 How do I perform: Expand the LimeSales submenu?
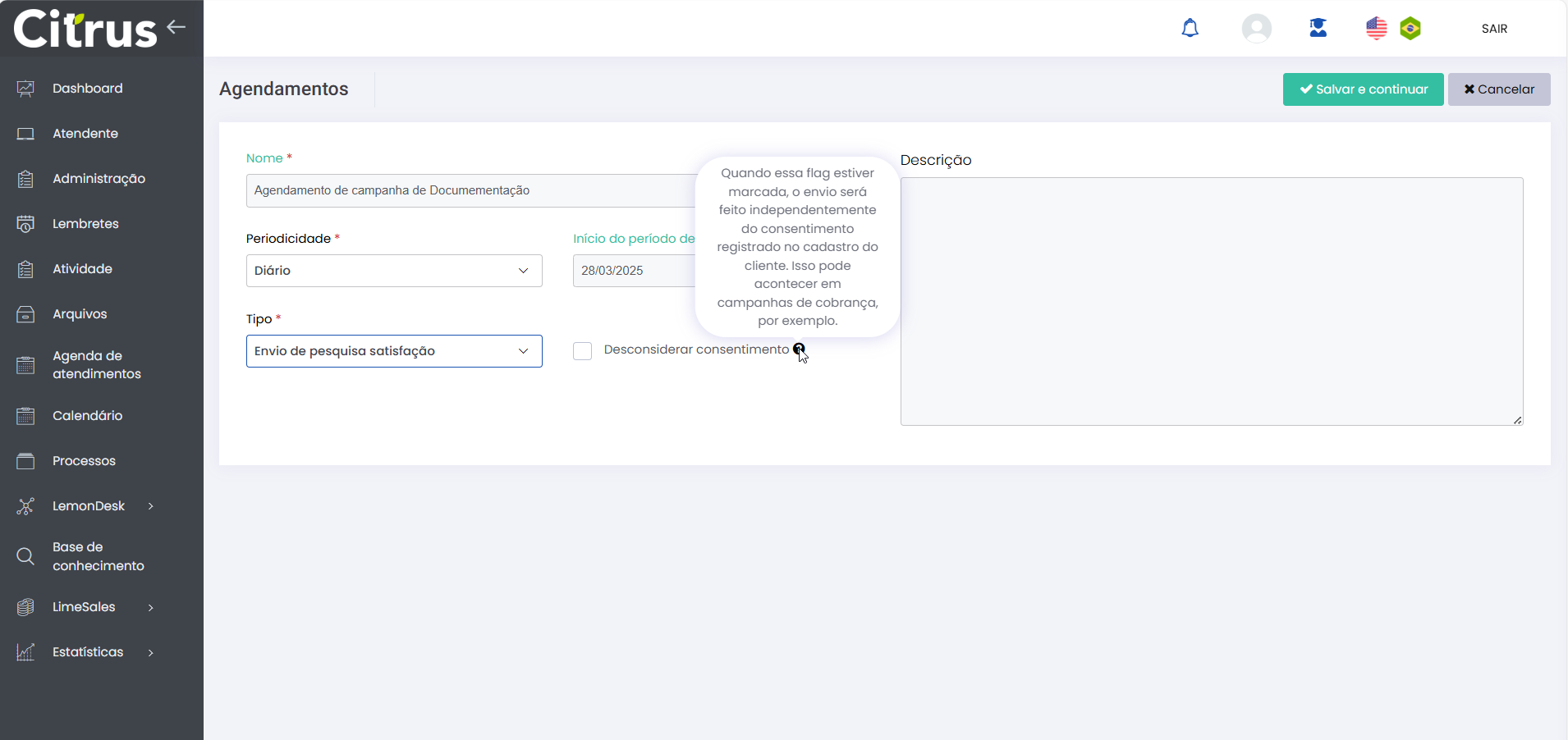(x=151, y=608)
